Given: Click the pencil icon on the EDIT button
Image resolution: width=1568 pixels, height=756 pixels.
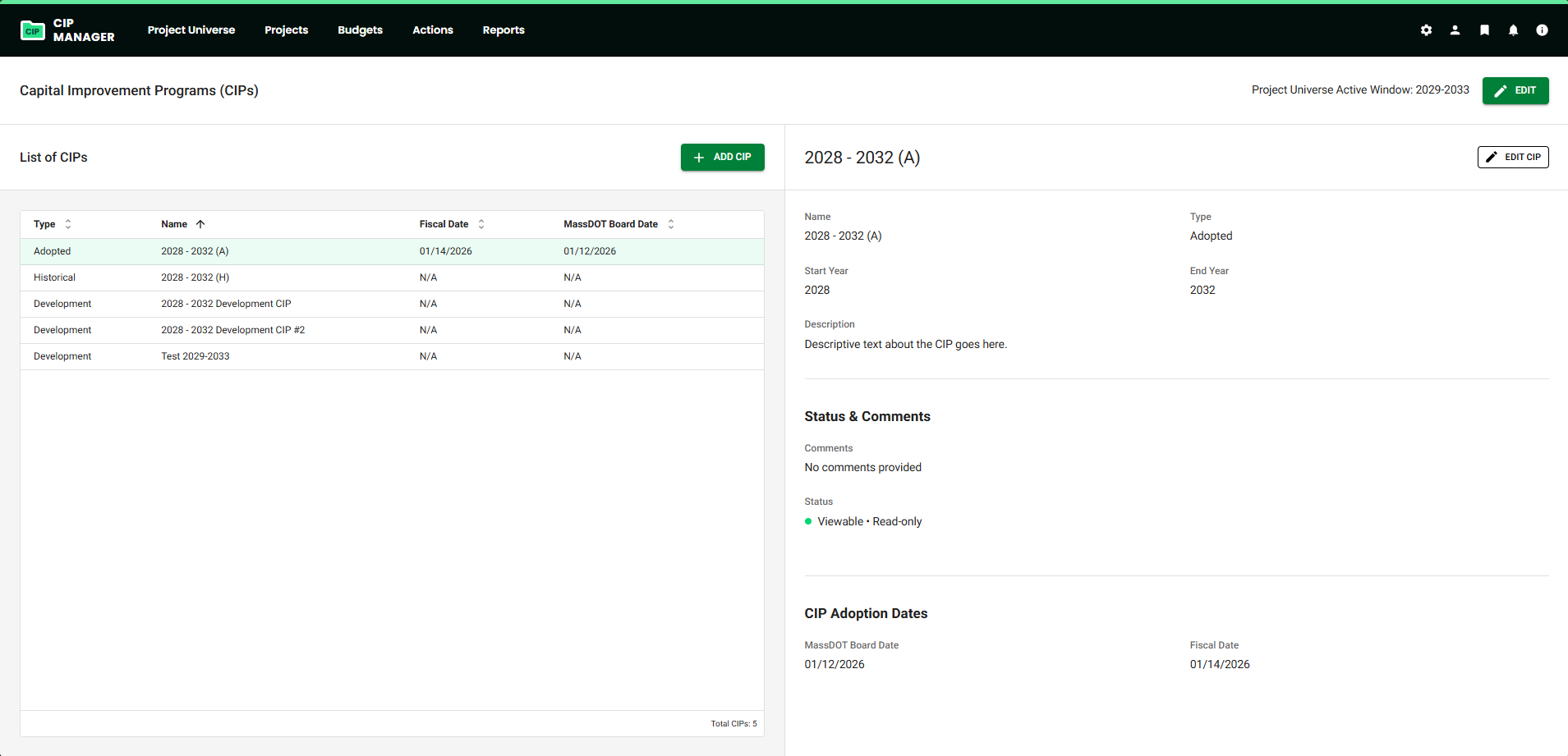Looking at the screenshot, I should click(x=1501, y=90).
